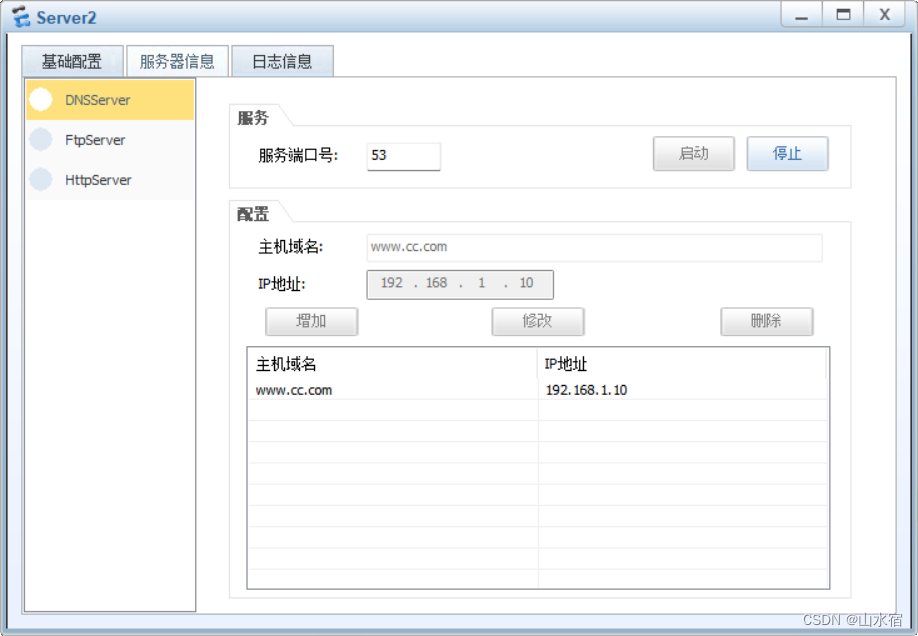Click the 启动 start button
Viewport: 918px width, 636px height.
pyautogui.click(x=693, y=154)
